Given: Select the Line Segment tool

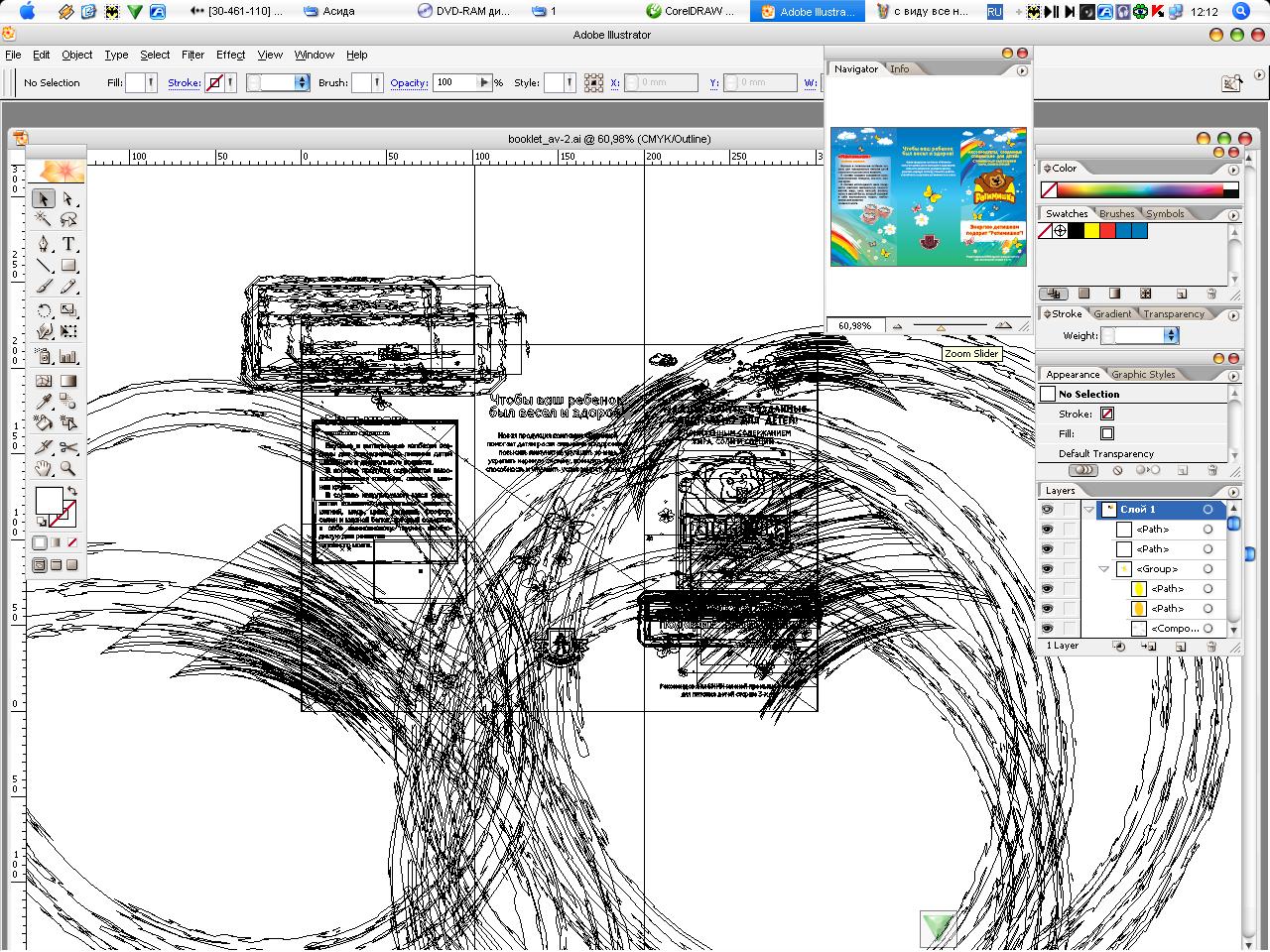Looking at the screenshot, I should tap(44, 265).
